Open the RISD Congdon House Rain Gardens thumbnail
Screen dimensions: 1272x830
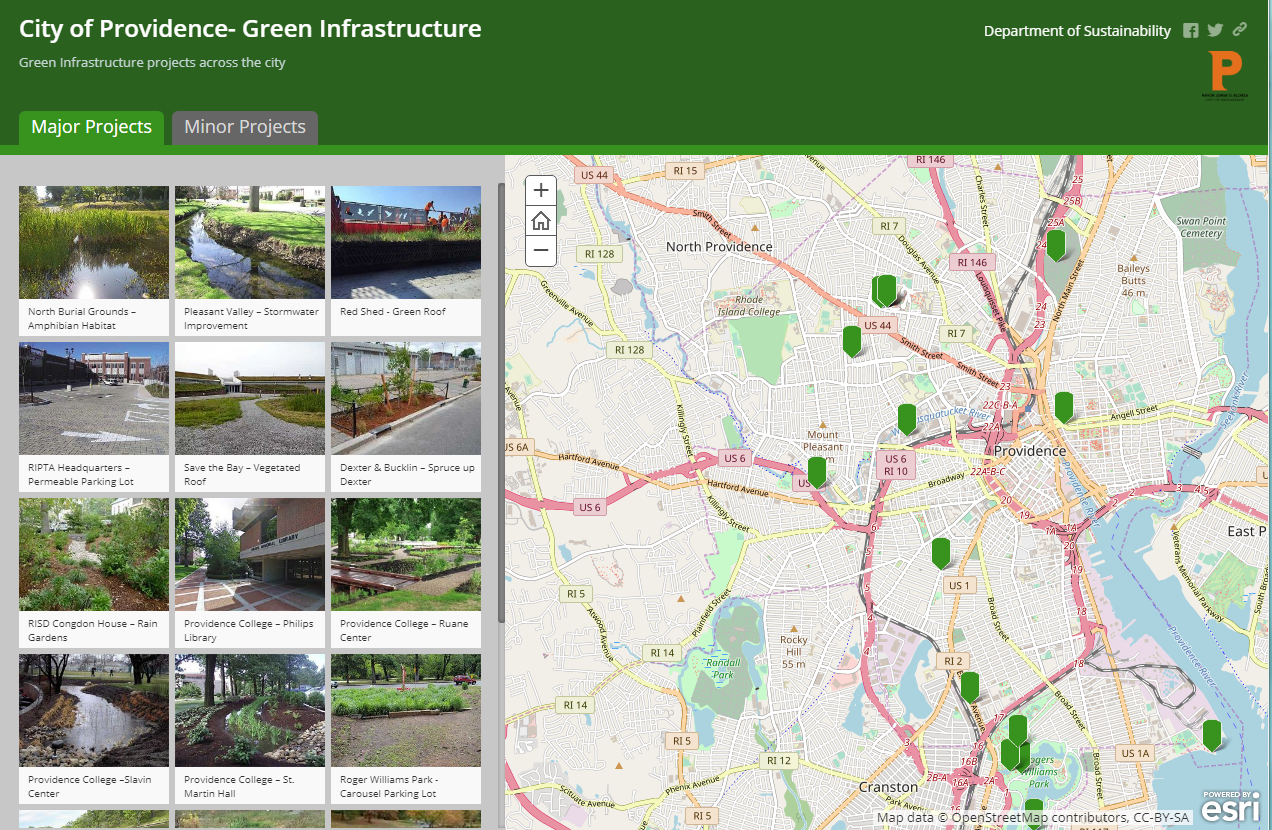click(93, 554)
